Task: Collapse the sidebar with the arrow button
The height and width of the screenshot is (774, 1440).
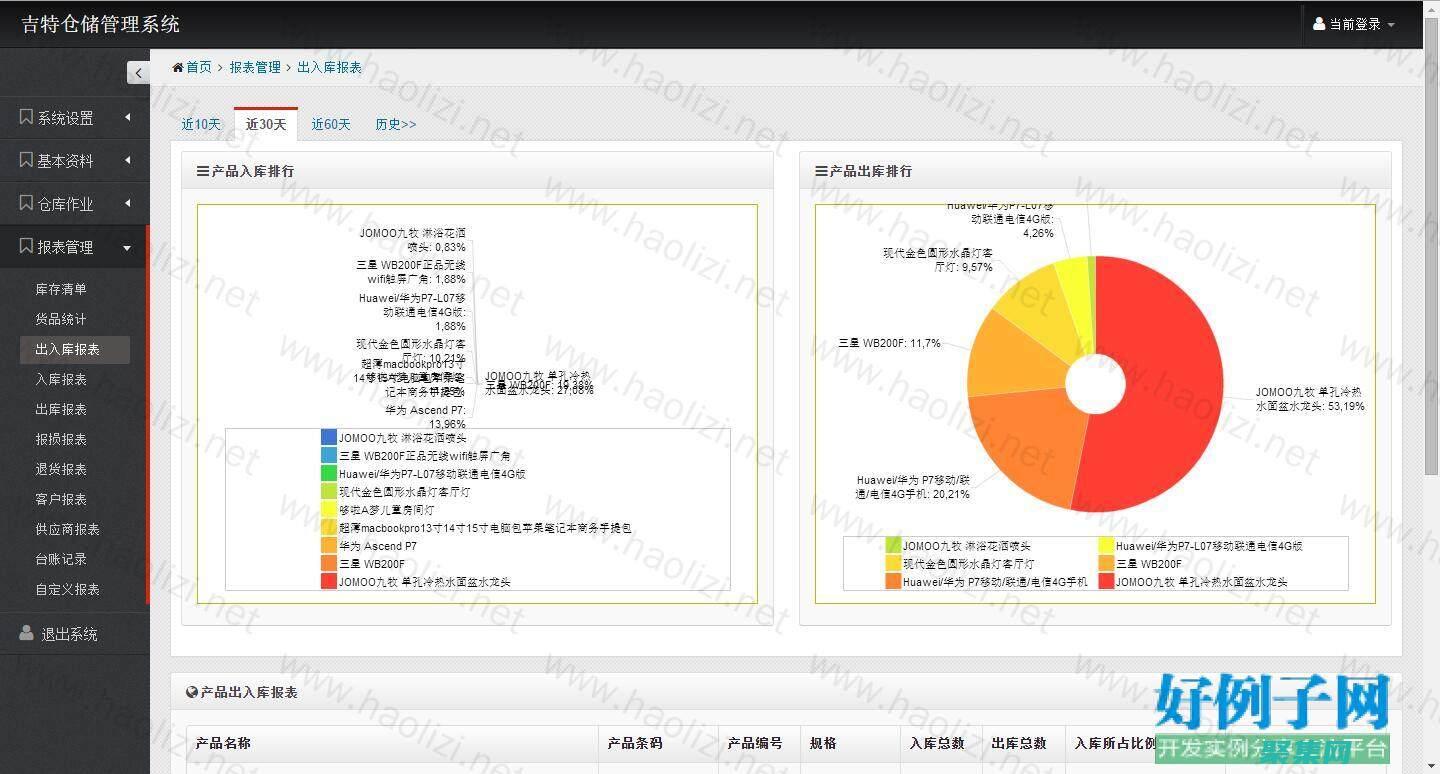Action: [x=138, y=72]
